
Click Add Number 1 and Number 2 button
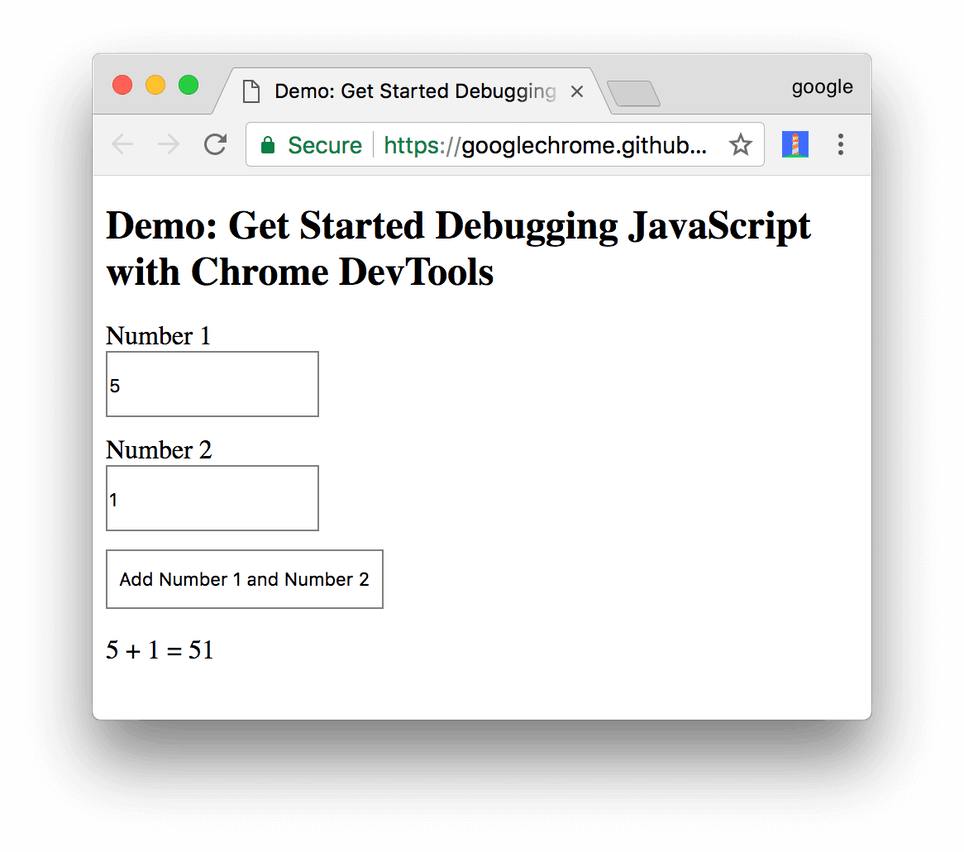[x=245, y=579]
